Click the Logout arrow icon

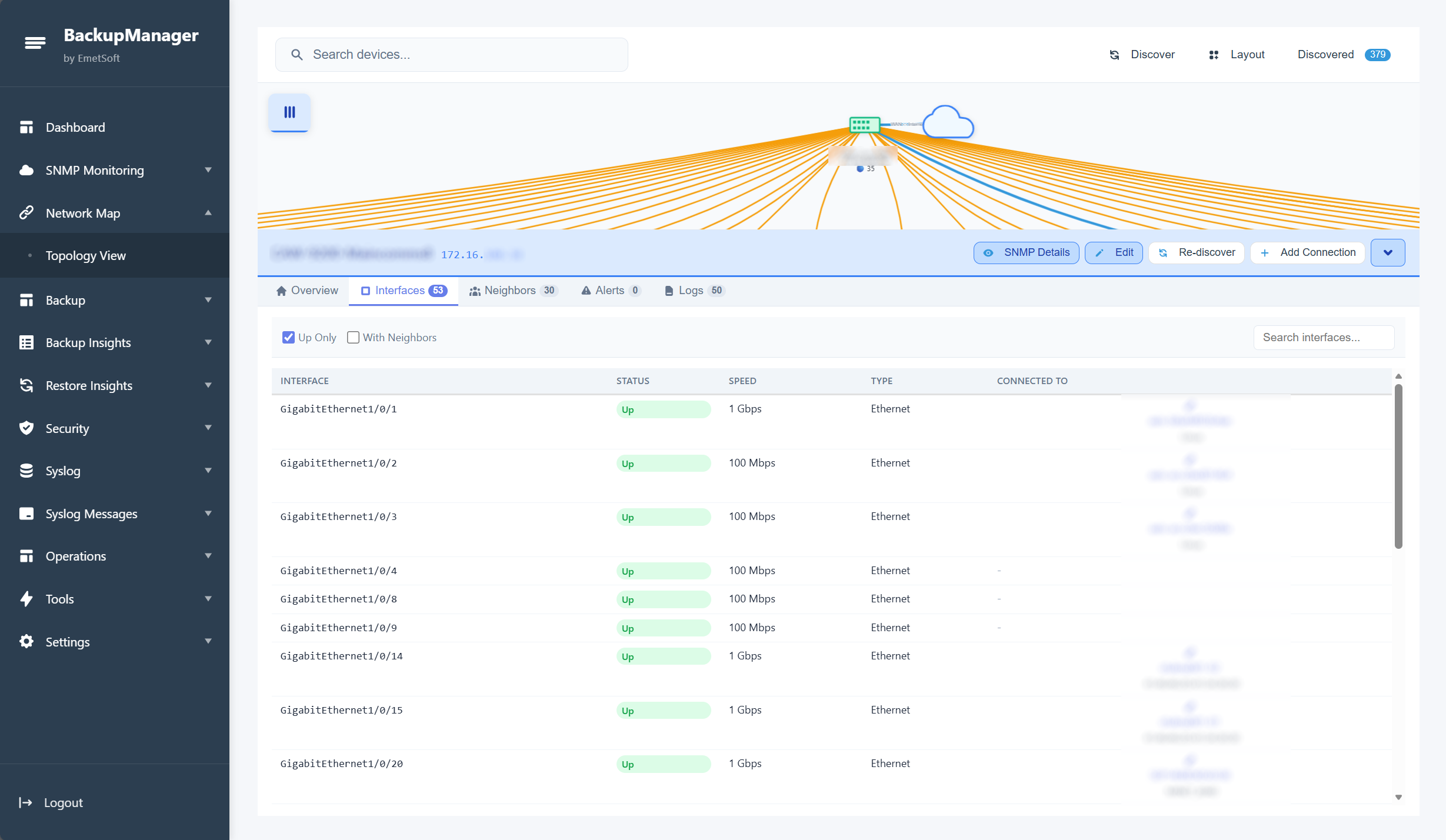coord(25,802)
